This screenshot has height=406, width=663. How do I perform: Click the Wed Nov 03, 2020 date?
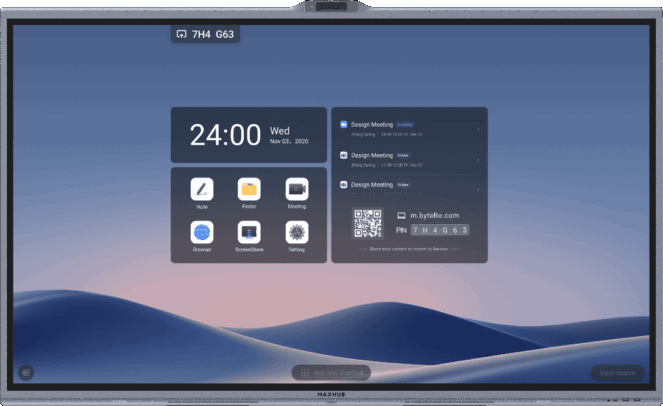tap(289, 135)
